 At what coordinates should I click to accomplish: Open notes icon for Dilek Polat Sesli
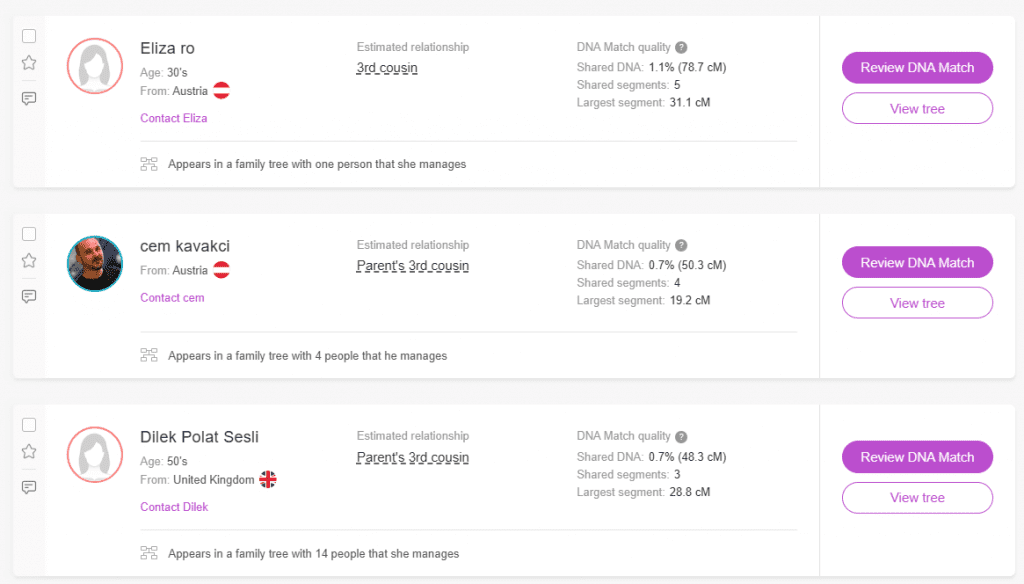click(29, 487)
